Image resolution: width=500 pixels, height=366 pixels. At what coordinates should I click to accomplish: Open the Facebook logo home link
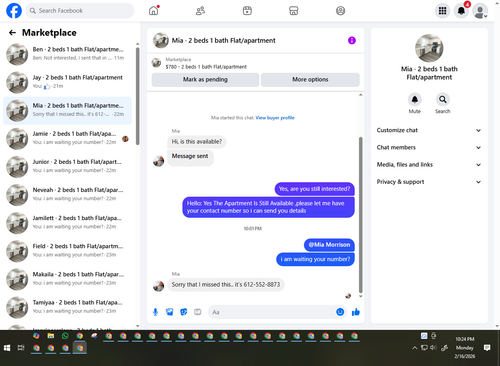[x=14, y=11]
